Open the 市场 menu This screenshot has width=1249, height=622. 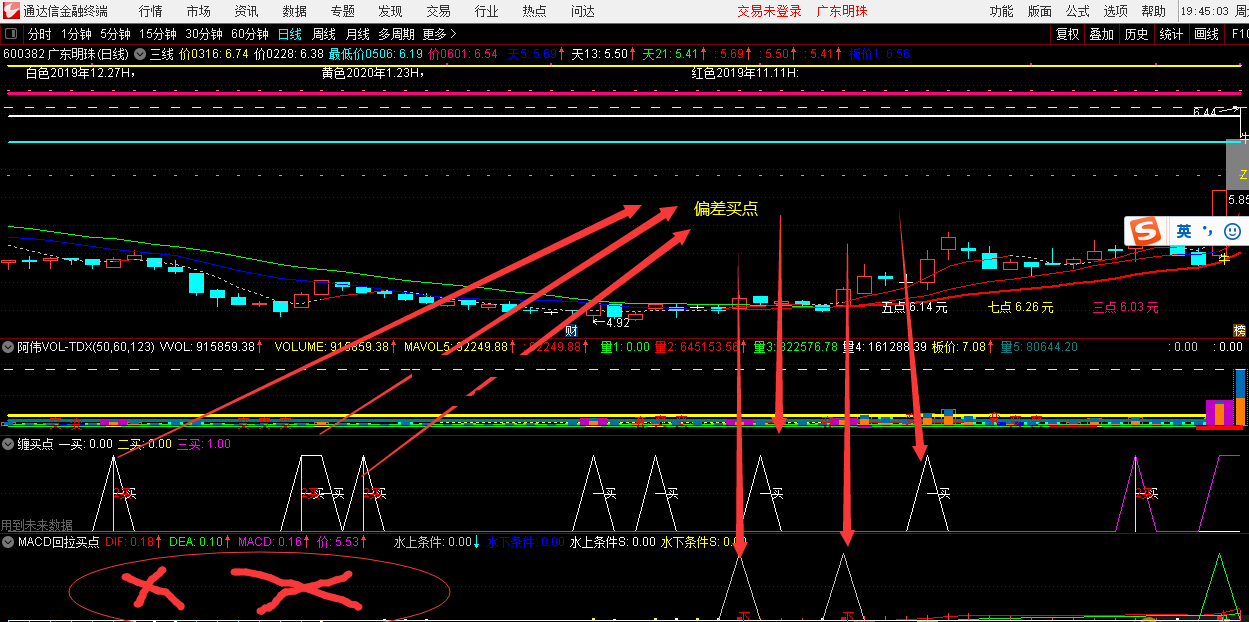[199, 11]
